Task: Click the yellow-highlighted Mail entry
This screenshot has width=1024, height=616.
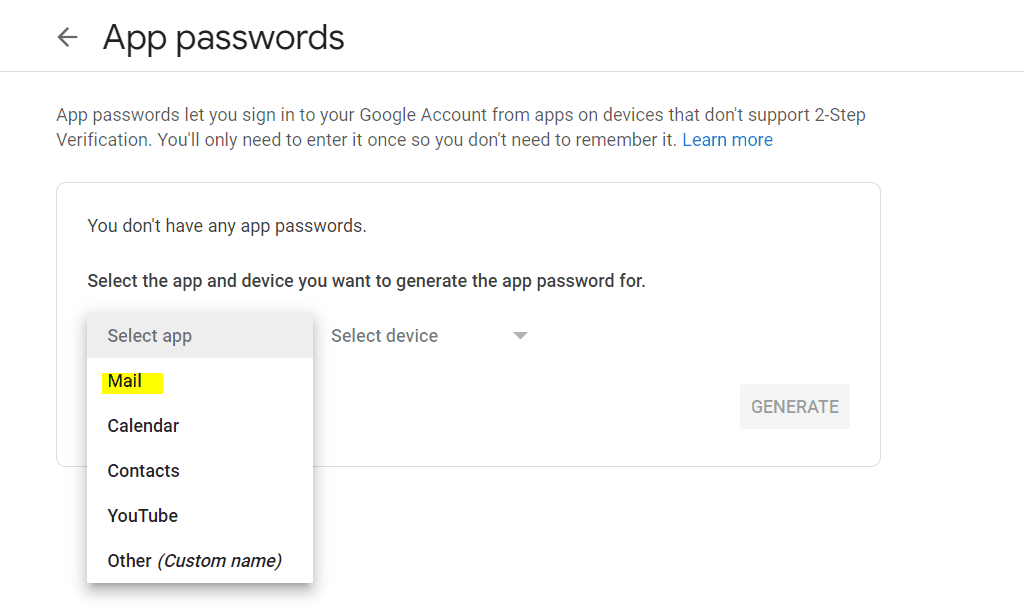Action: coord(131,381)
